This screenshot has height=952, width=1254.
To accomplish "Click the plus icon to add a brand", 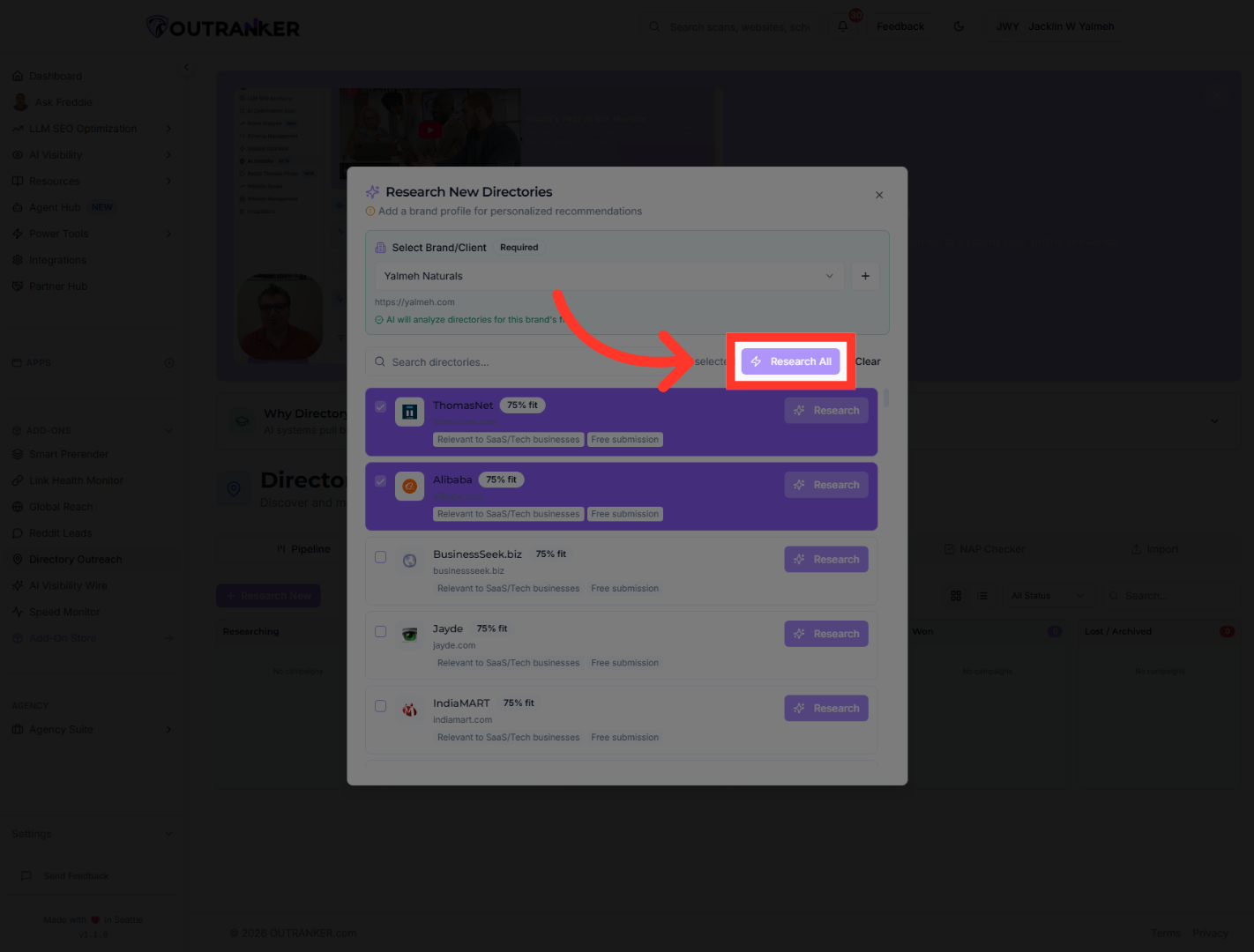I will coord(865,276).
